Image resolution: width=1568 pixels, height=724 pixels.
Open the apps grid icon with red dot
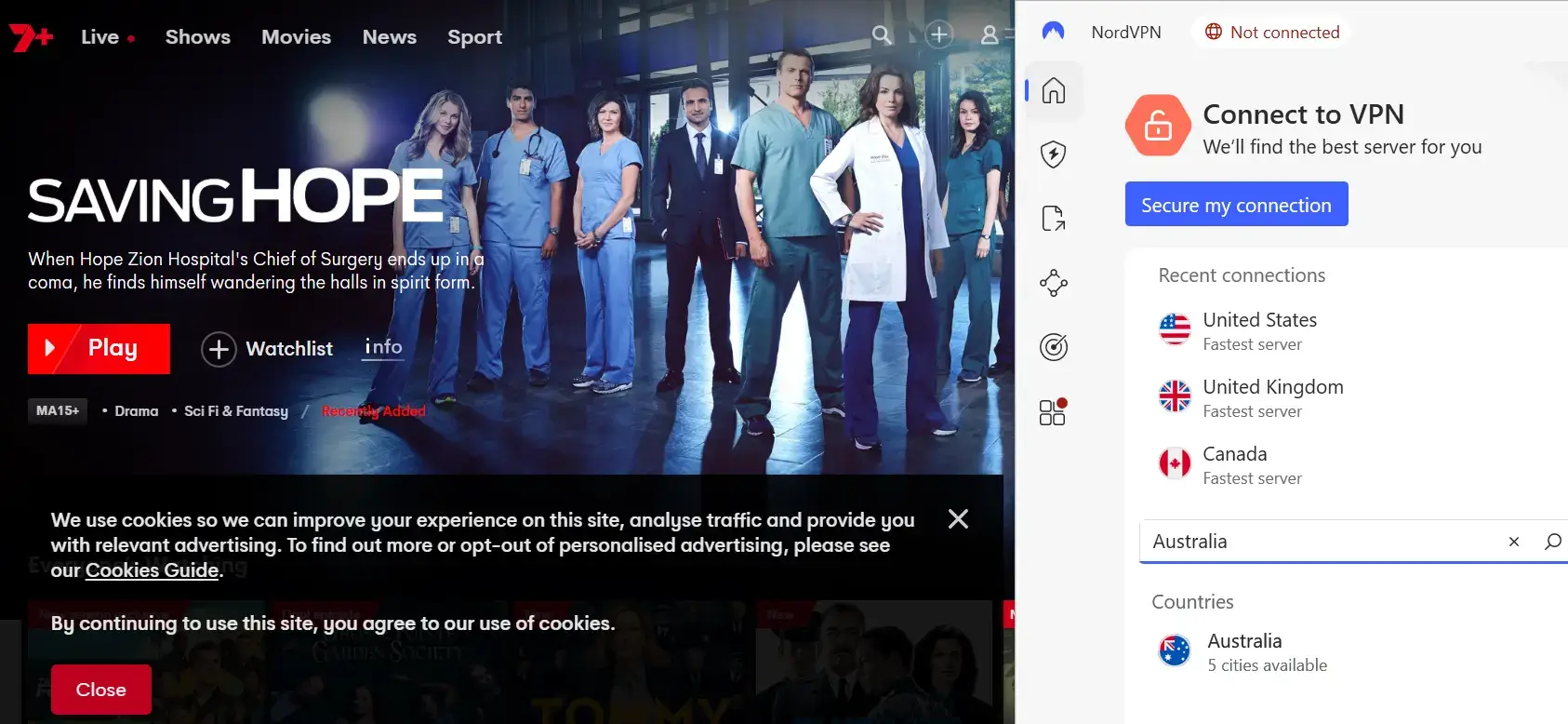point(1053,412)
